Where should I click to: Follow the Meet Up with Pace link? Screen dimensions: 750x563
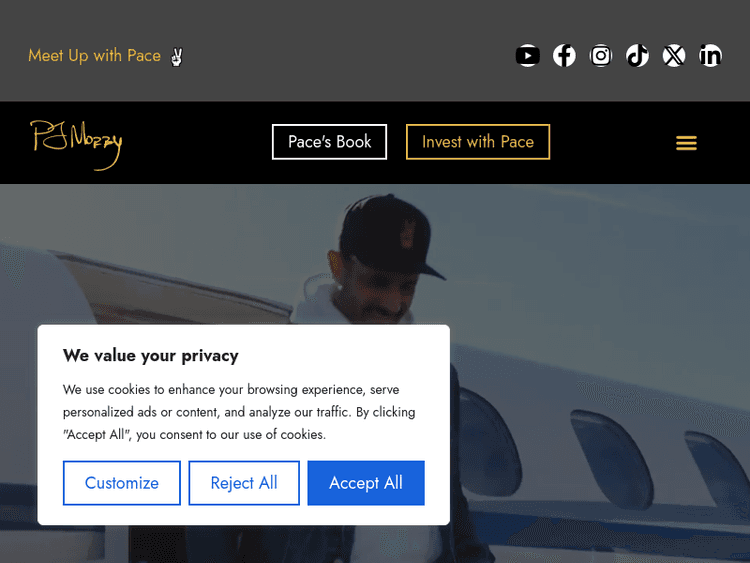click(x=94, y=56)
